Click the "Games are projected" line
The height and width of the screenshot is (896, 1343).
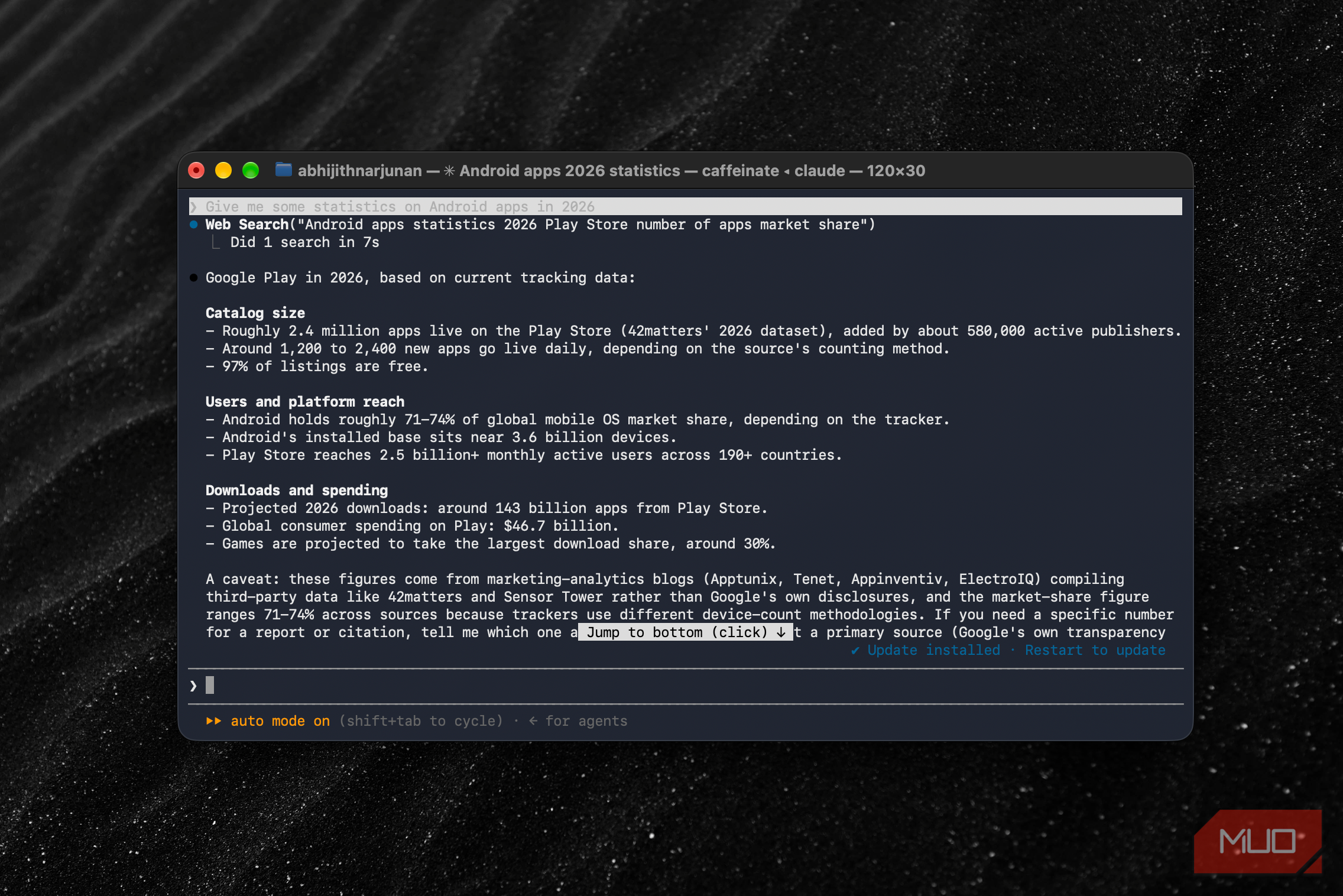[x=491, y=544]
